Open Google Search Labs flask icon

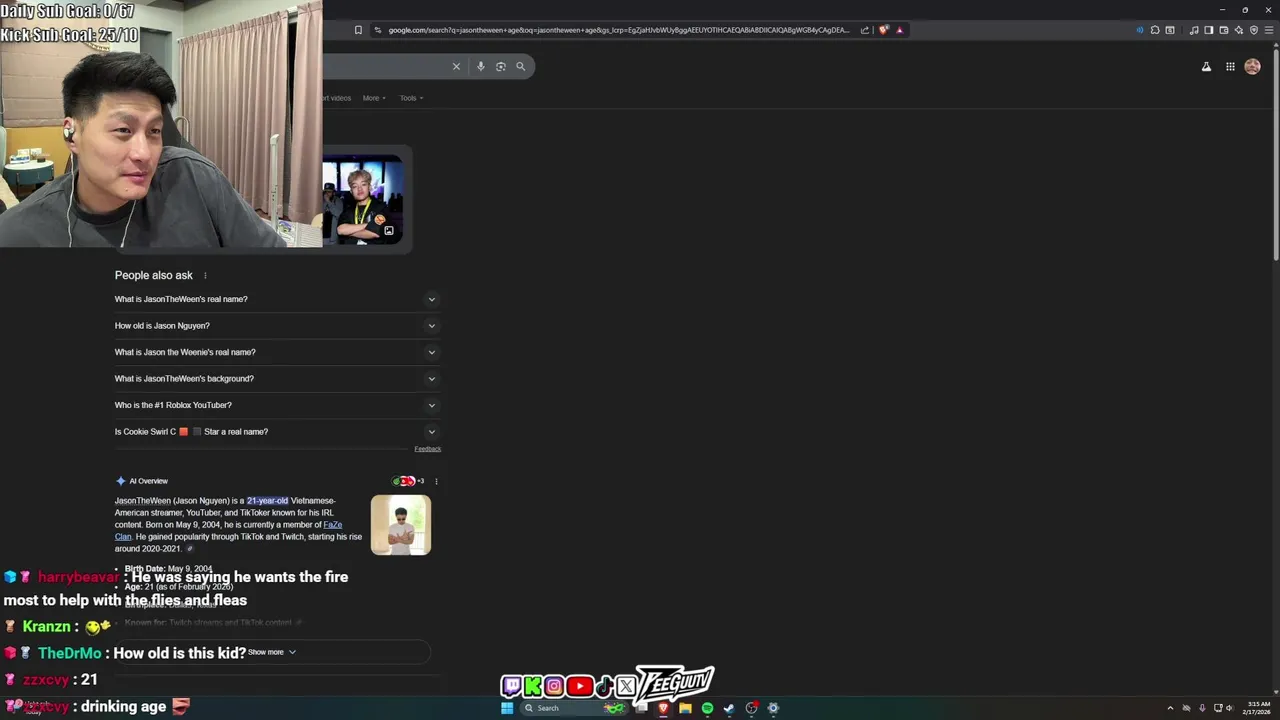(1206, 67)
